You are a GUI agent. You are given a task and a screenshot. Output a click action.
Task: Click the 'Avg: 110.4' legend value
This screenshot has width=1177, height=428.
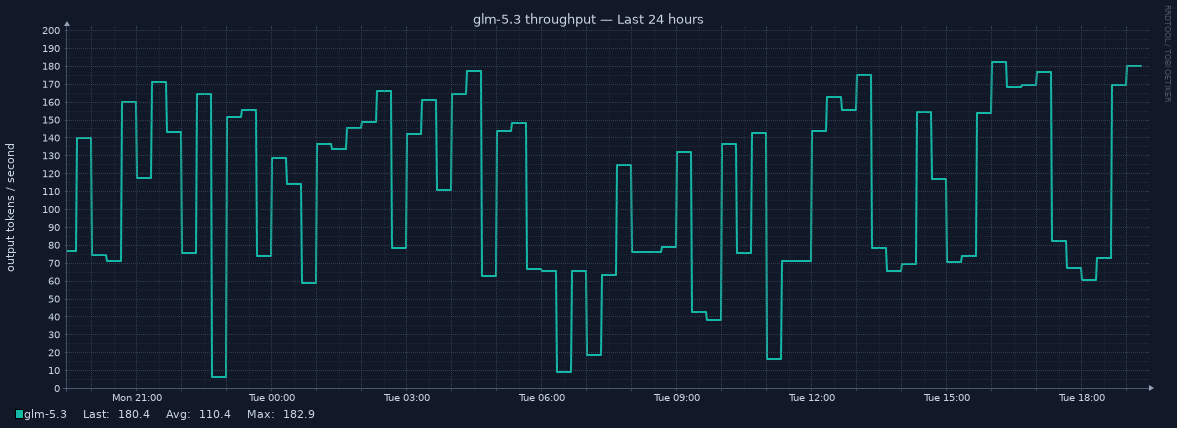pos(197,414)
